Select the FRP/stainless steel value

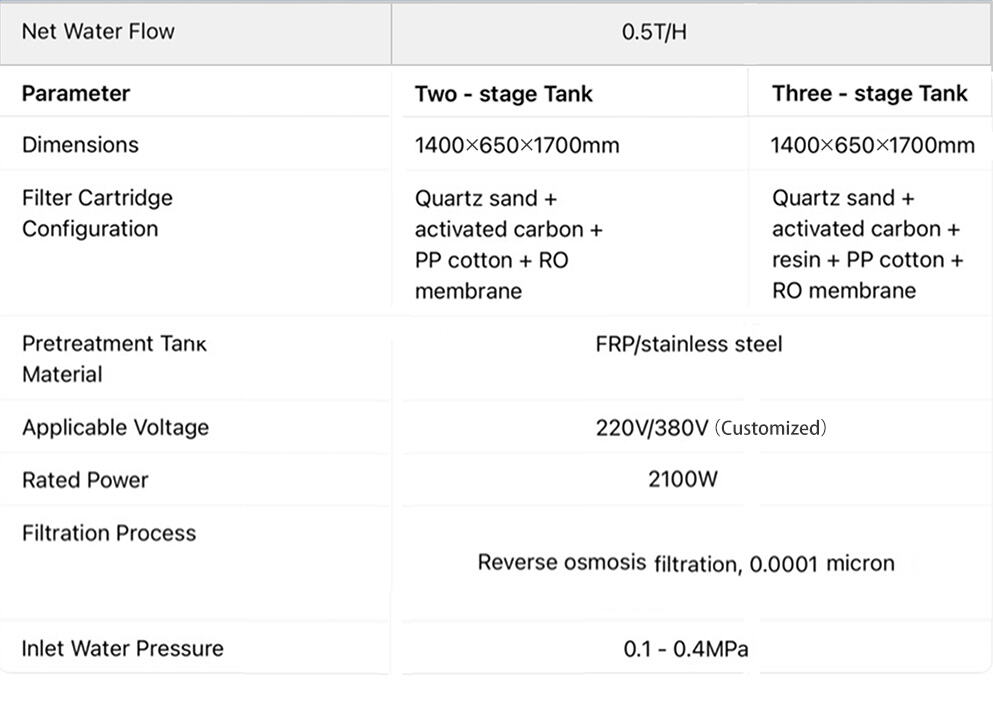point(688,345)
